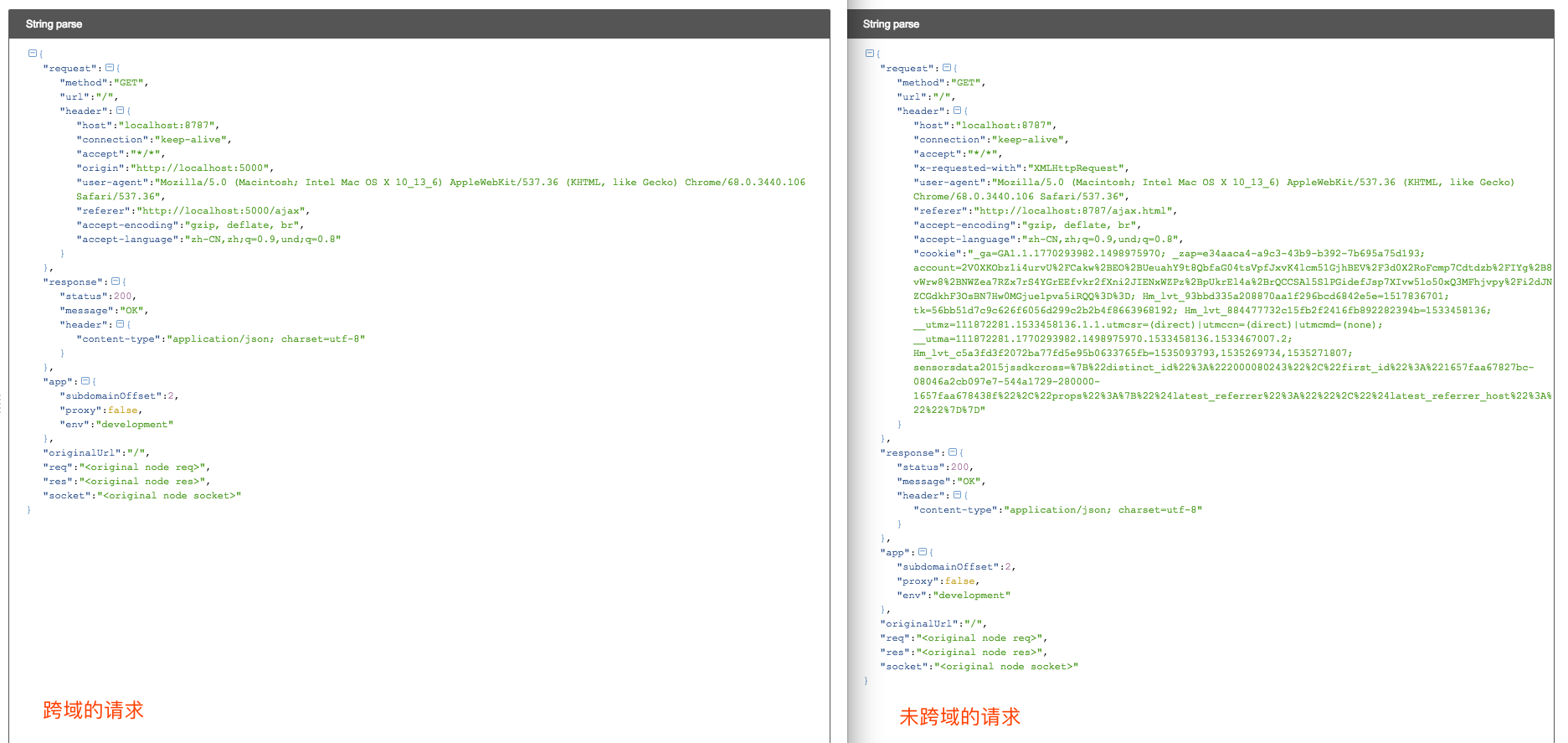
Task: Click the red "跨域的请求" caption
Action: click(93, 710)
